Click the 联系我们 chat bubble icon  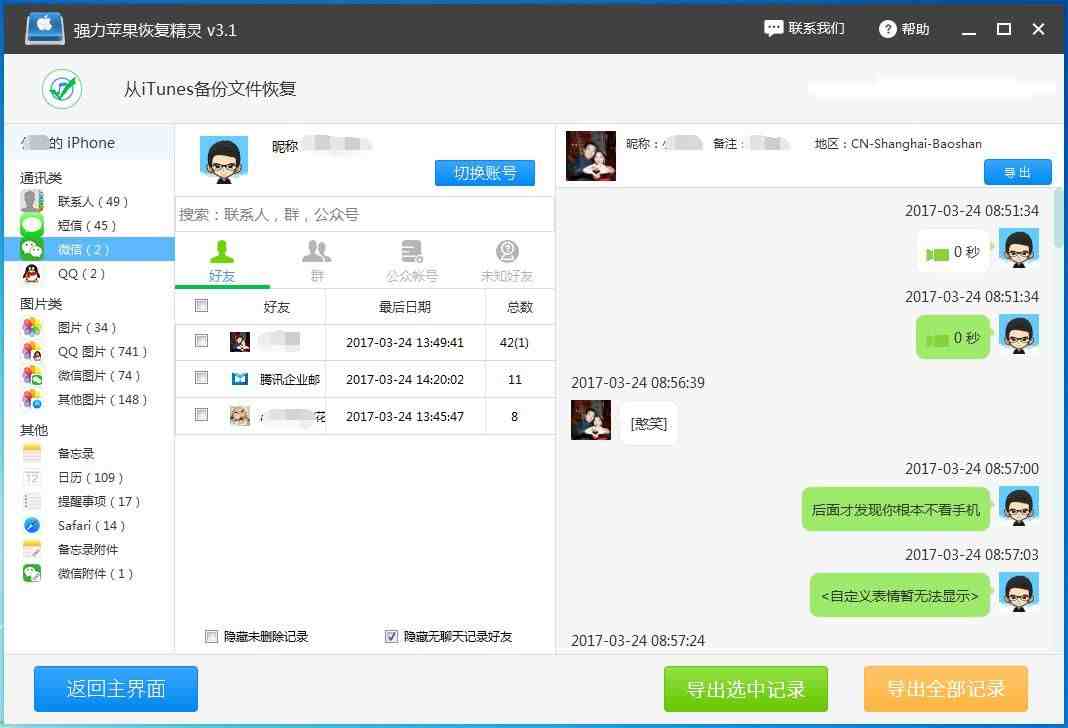coord(773,29)
